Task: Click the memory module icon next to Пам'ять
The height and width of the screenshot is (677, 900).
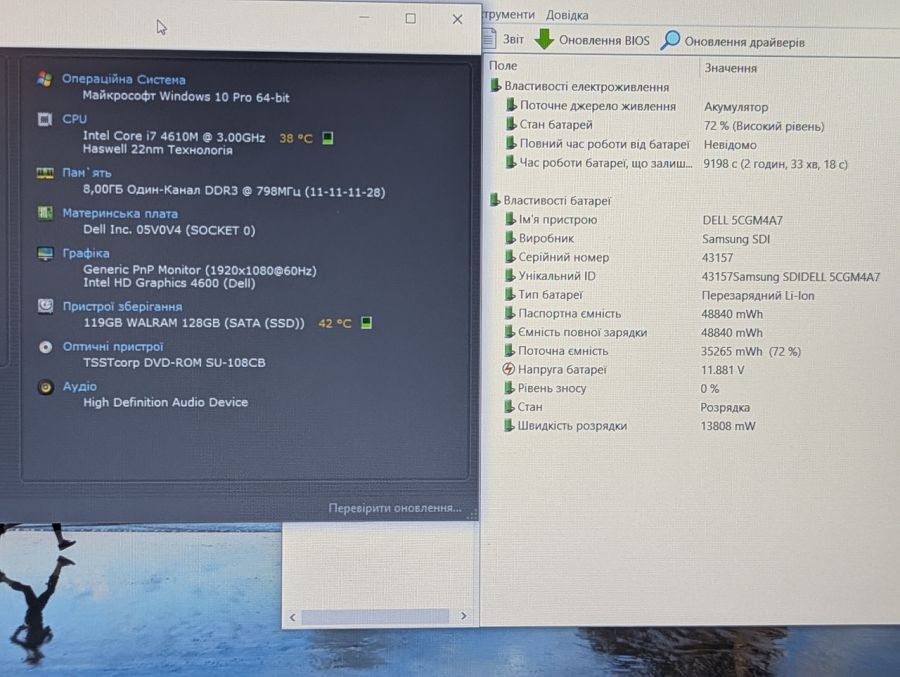Action: tap(45, 173)
